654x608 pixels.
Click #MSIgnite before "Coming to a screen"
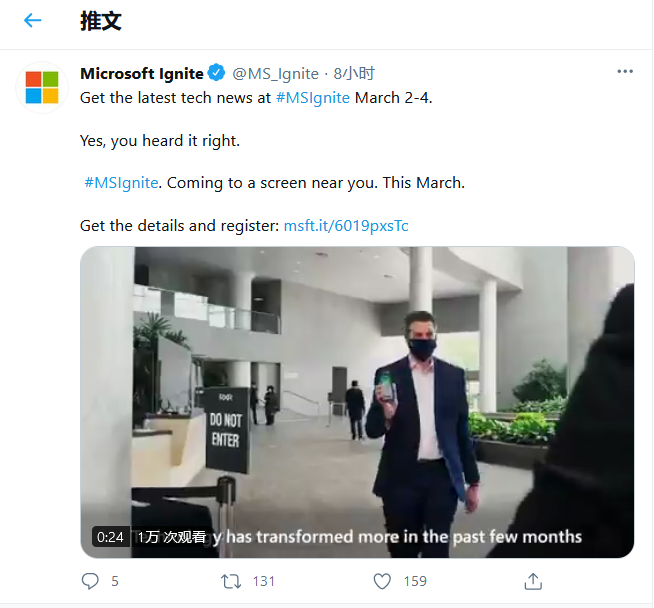[121, 183]
